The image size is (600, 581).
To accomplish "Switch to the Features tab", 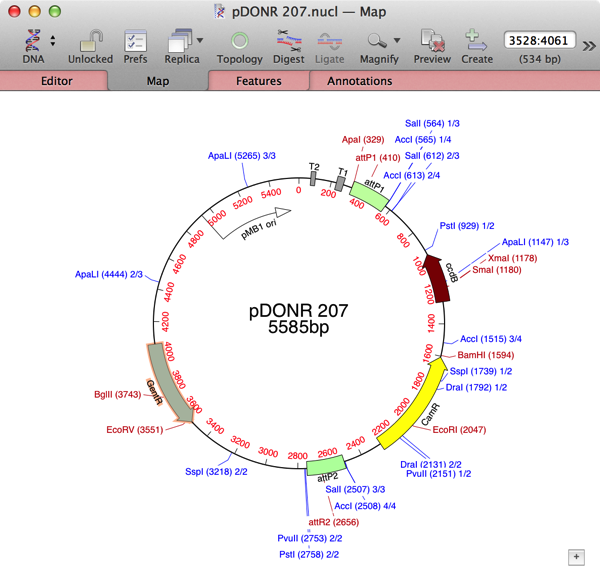I will click(258, 81).
